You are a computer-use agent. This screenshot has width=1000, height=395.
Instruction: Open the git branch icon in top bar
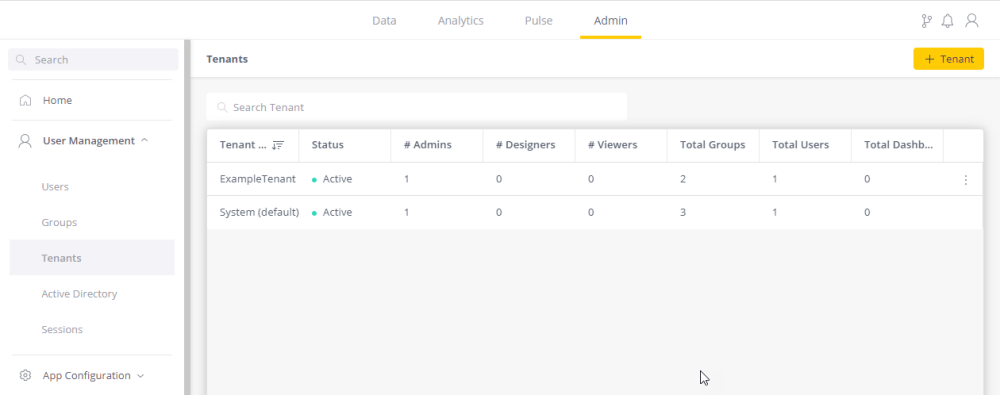pos(927,21)
